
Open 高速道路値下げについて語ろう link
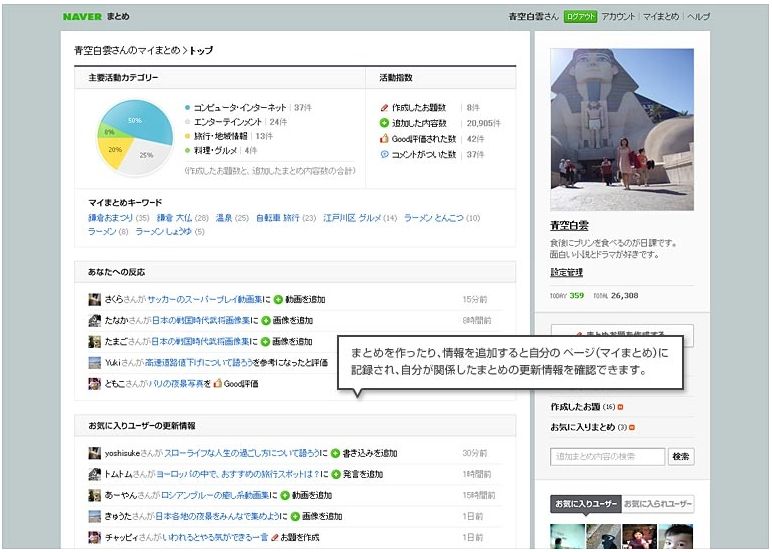tap(199, 362)
